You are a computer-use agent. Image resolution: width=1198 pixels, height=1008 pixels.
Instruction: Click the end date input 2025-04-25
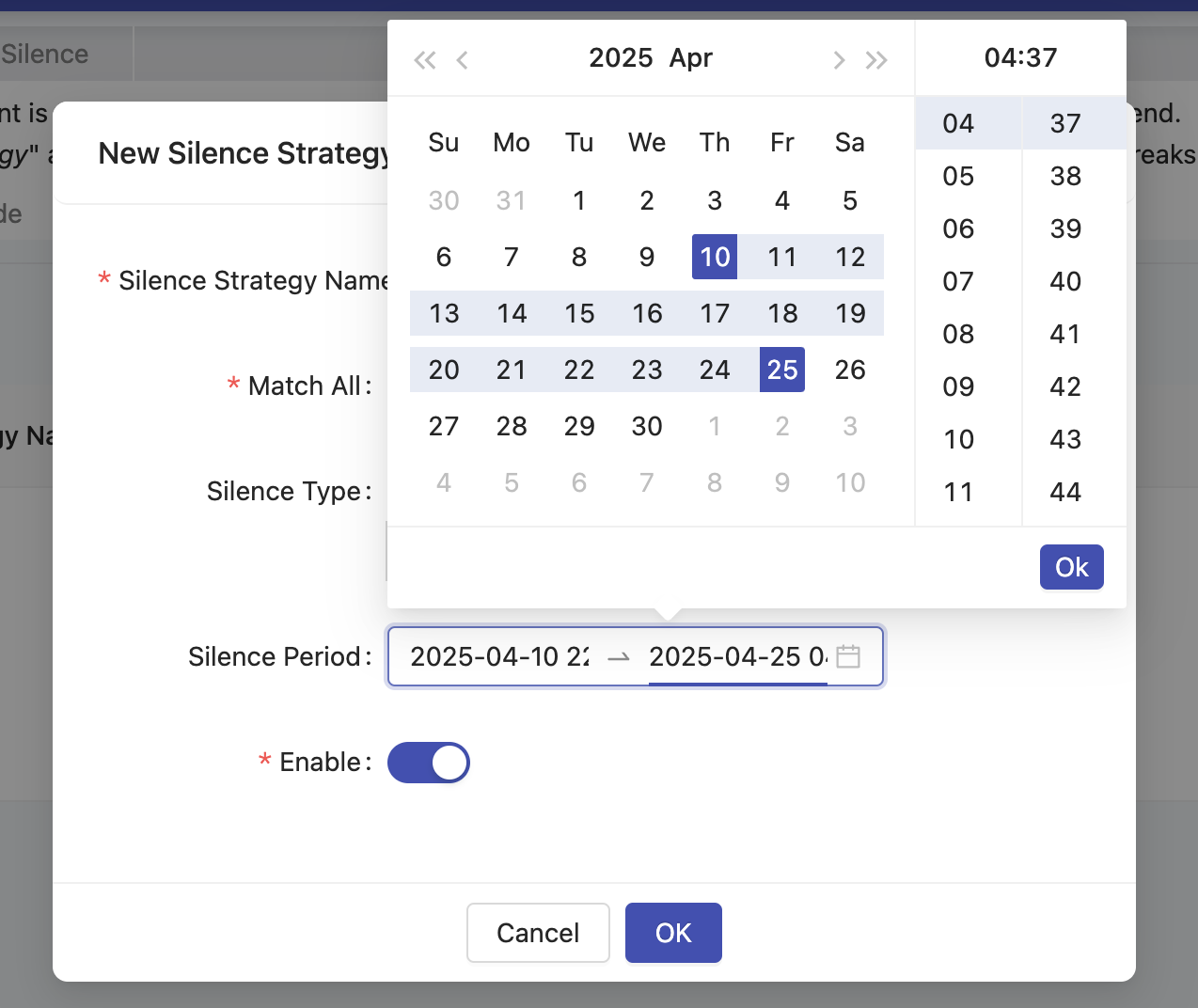737,656
